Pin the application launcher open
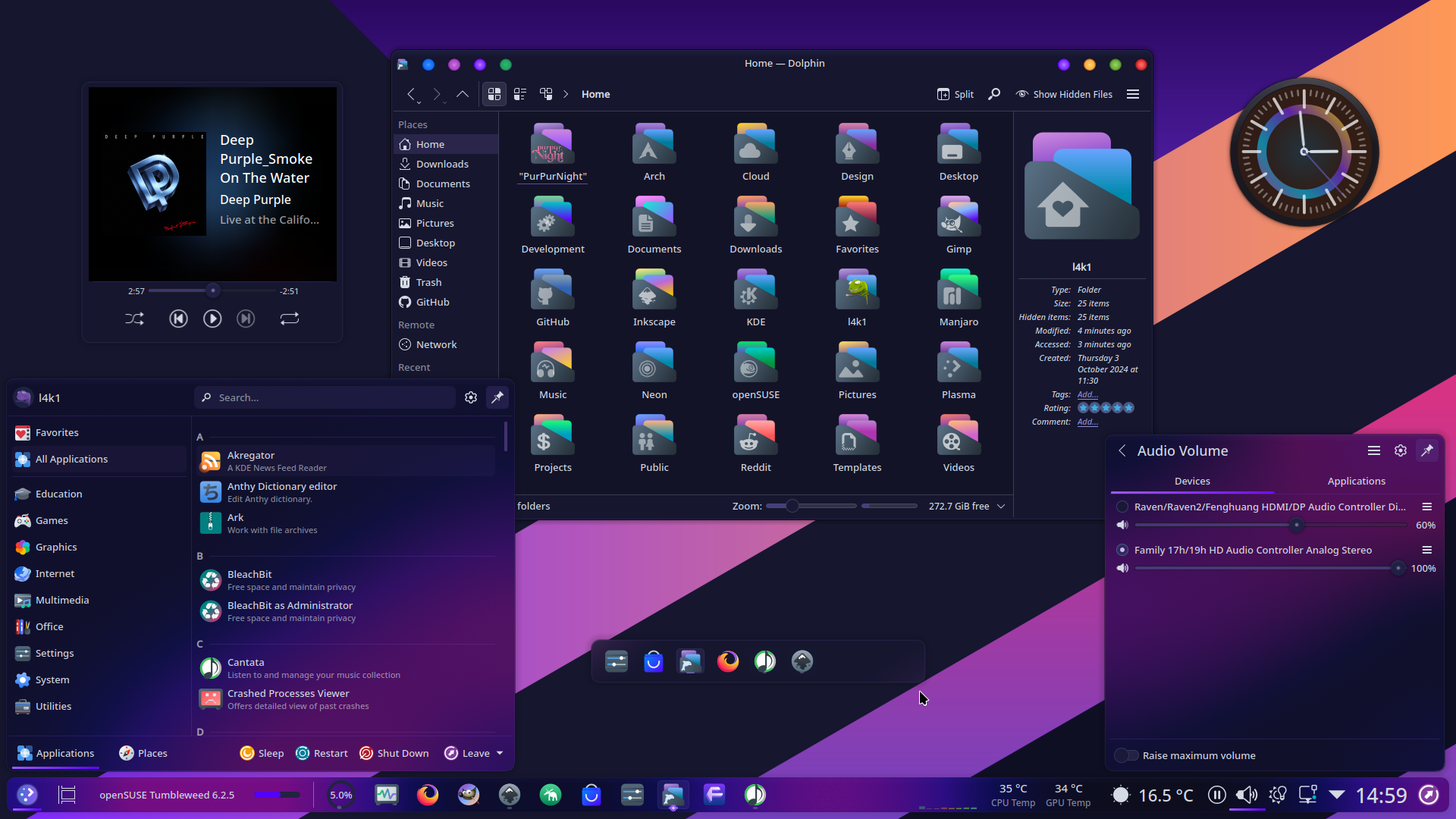1456x819 pixels. (497, 397)
